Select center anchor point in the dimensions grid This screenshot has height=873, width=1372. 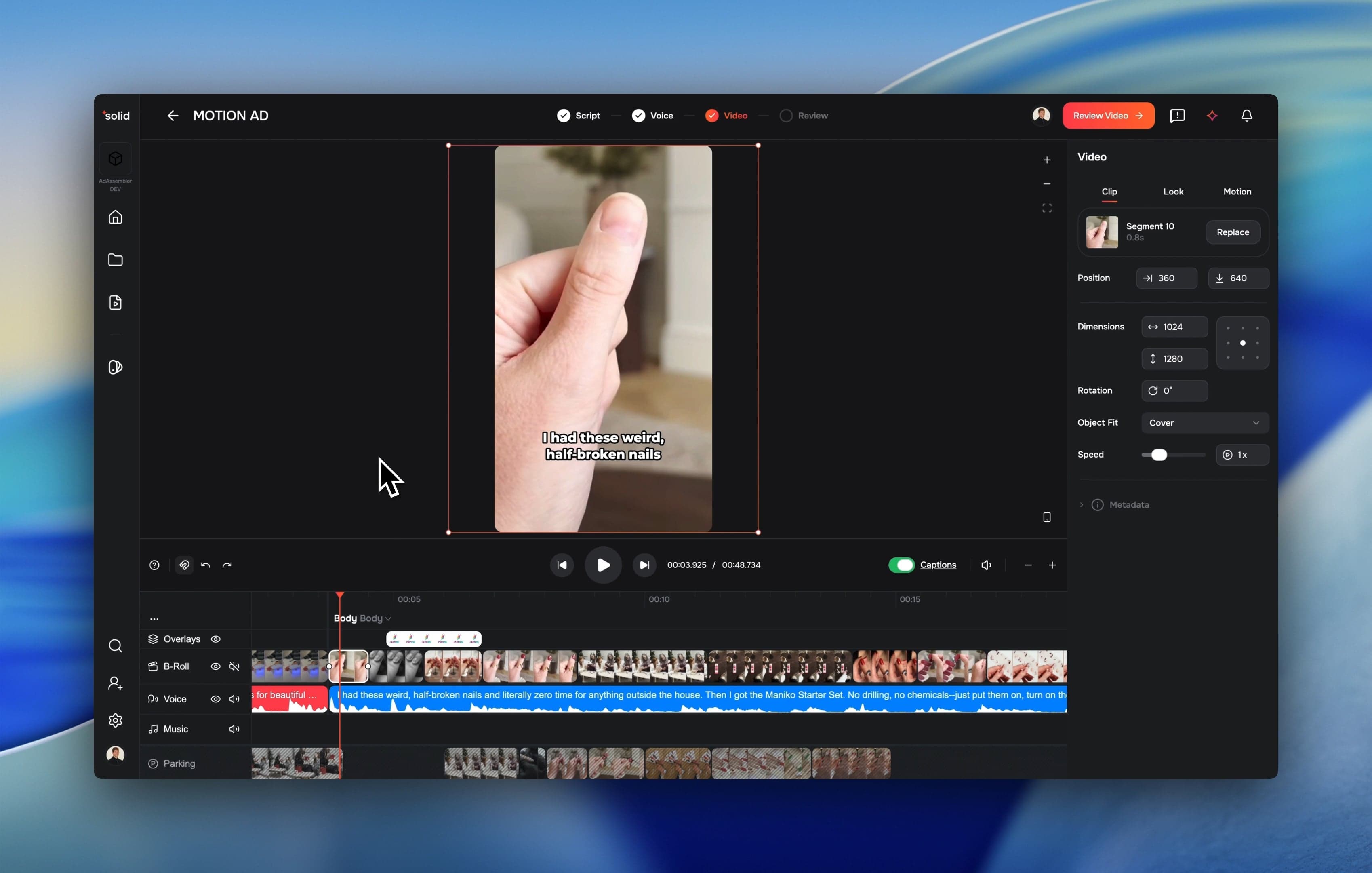click(1242, 343)
